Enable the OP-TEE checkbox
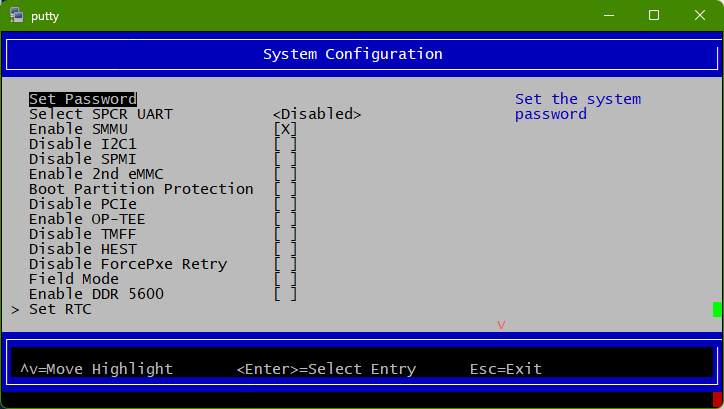 pyautogui.click(x=285, y=219)
